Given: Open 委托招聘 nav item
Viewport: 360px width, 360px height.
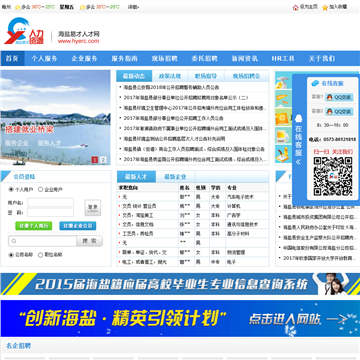Looking at the screenshot, I should pyautogui.click(x=204, y=58).
